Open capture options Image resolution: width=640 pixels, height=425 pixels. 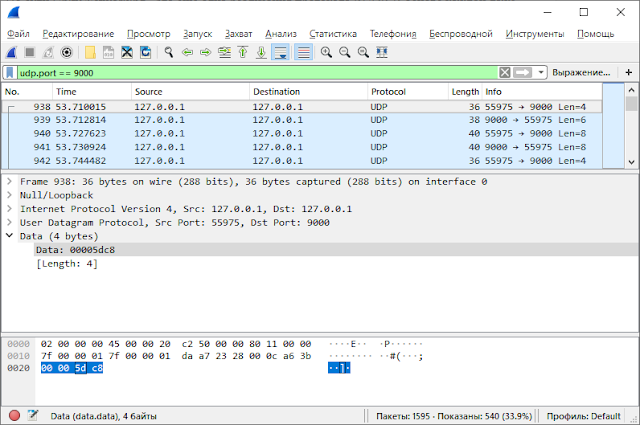coord(67,52)
